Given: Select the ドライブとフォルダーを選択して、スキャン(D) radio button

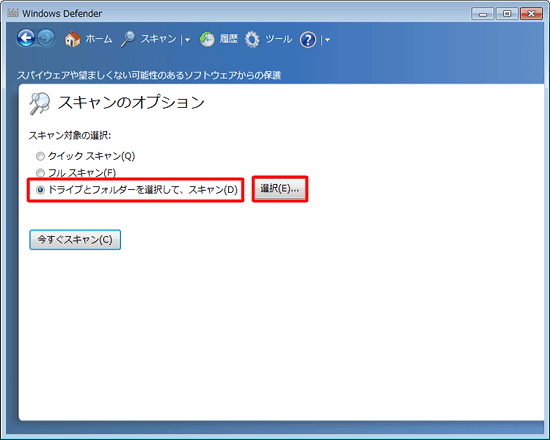Looking at the screenshot, I should pyautogui.click(x=40, y=190).
